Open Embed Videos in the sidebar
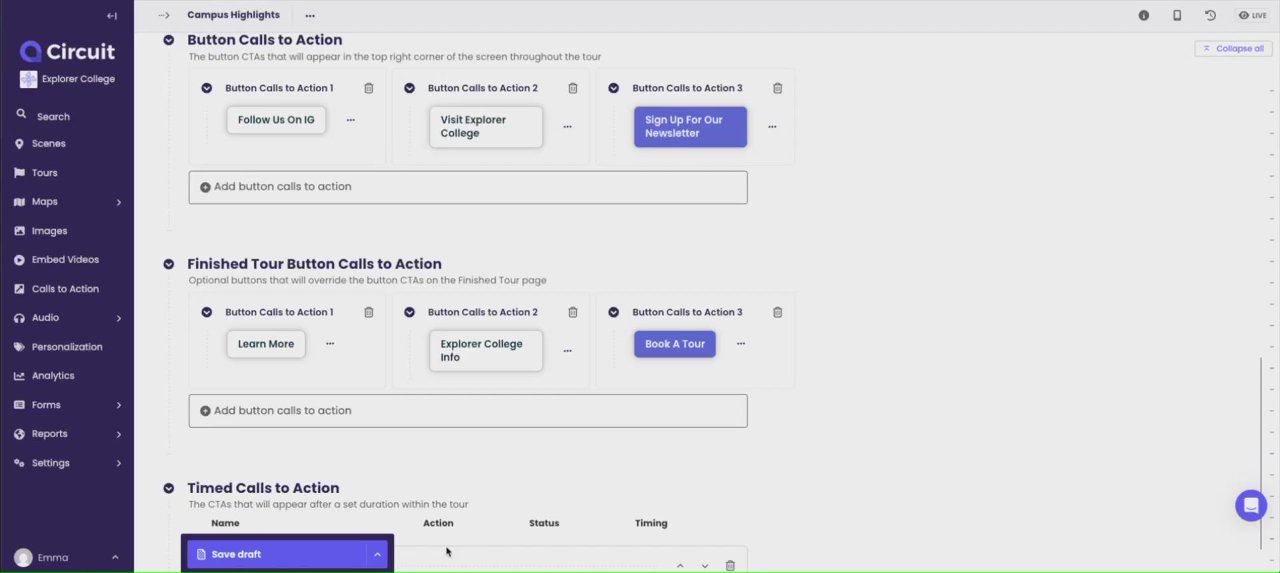This screenshot has width=1280, height=573. coord(67,260)
